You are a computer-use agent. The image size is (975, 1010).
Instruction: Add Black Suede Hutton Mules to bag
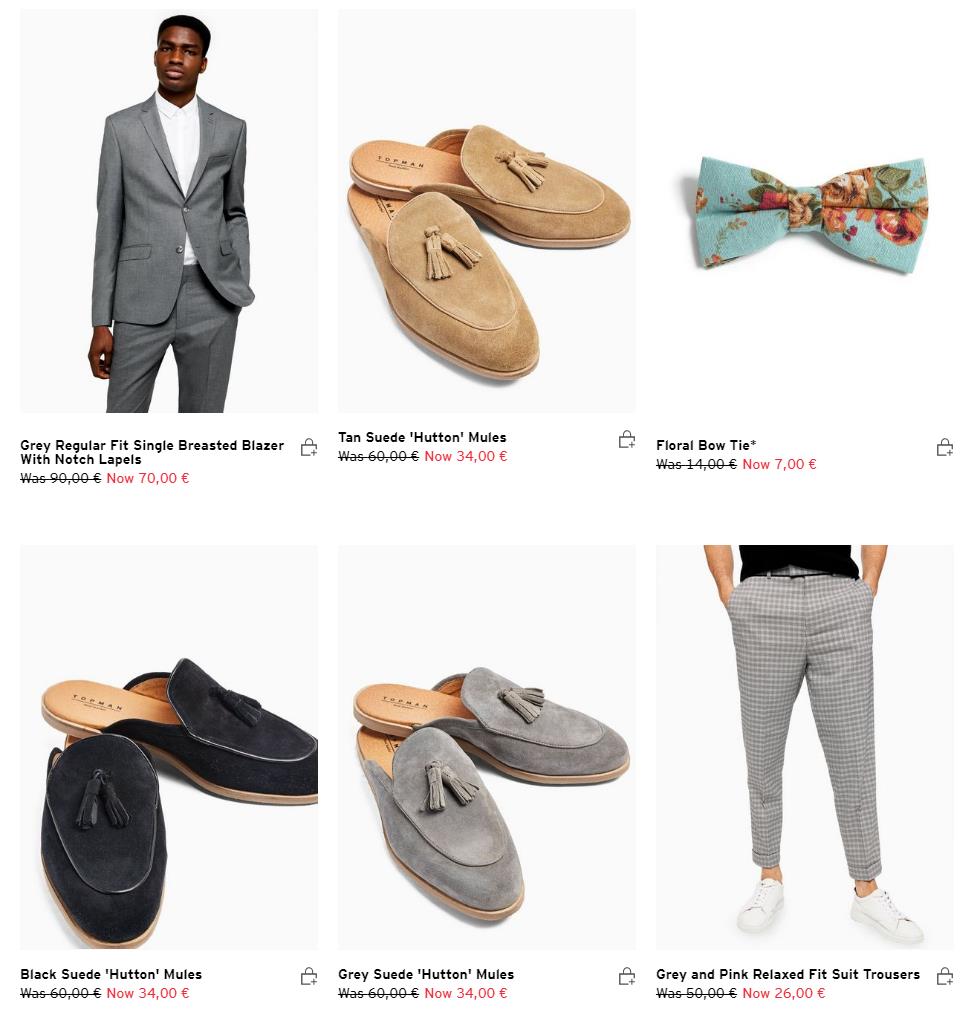coord(309,977)
